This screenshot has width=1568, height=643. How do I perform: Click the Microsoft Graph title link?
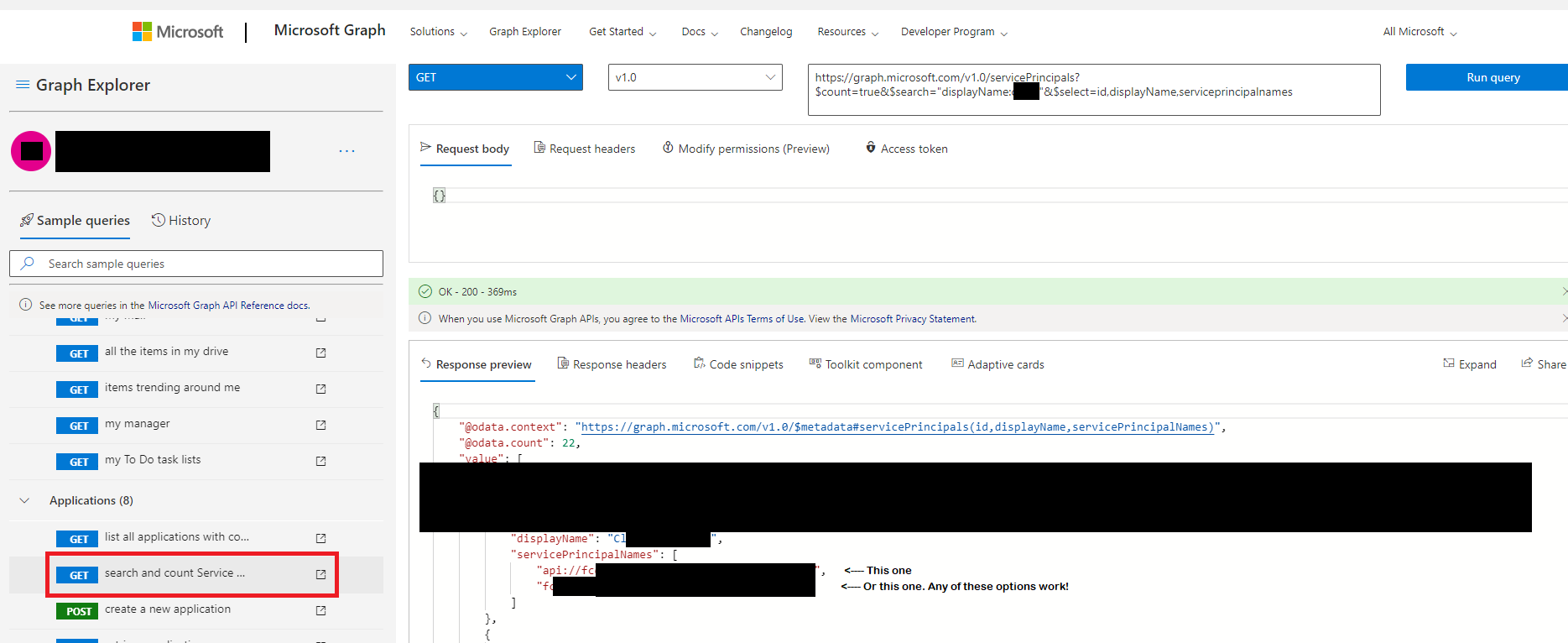pos(330,30)
